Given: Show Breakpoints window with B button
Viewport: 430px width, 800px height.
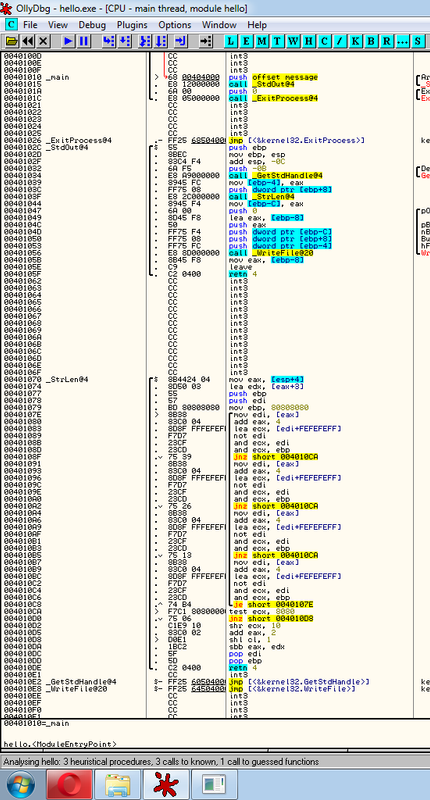Looking at the screenshot, I should pyautogui.click(x=371, y=41).
